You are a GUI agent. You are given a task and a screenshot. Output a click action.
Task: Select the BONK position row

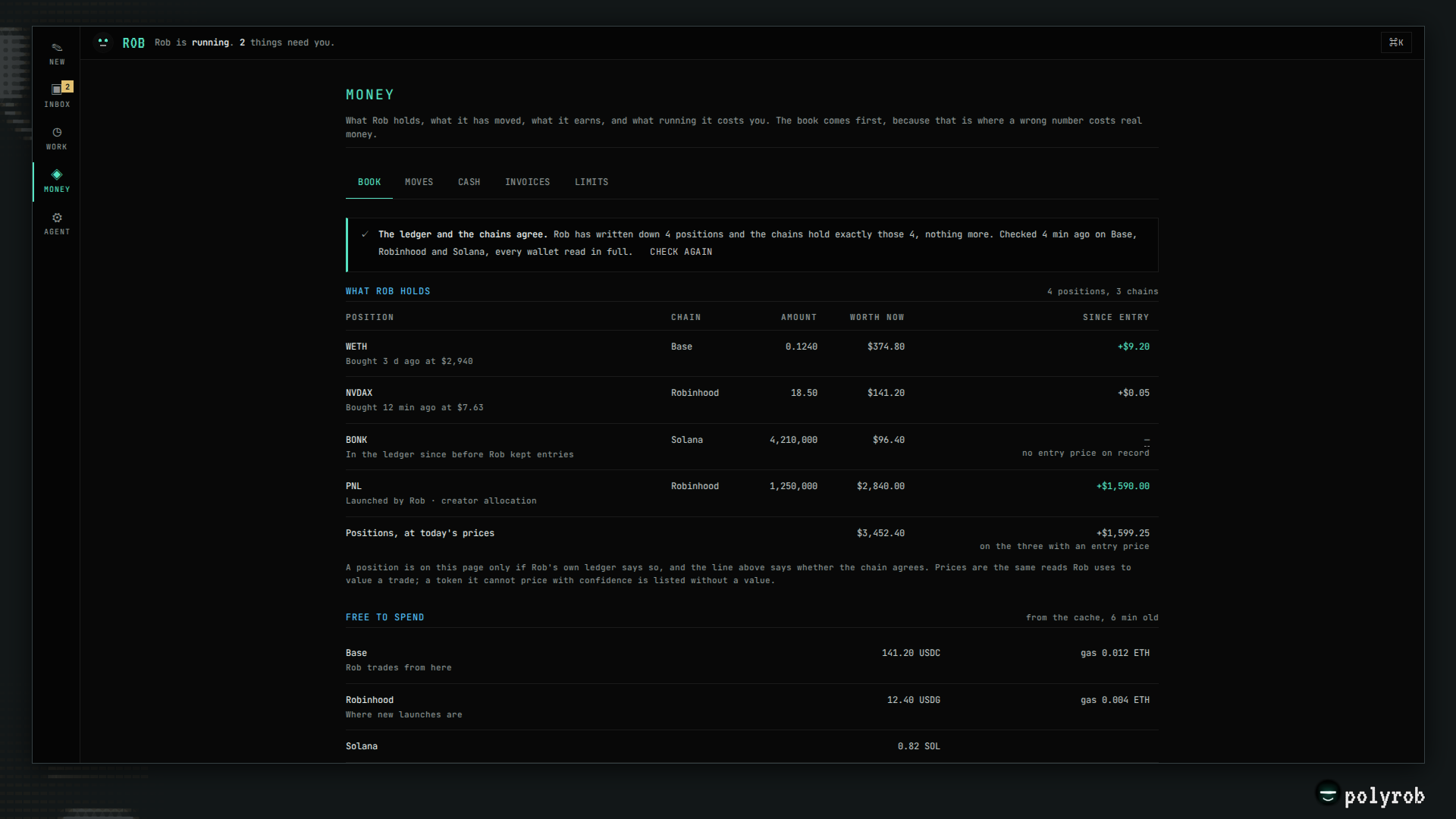click(752, 447)
